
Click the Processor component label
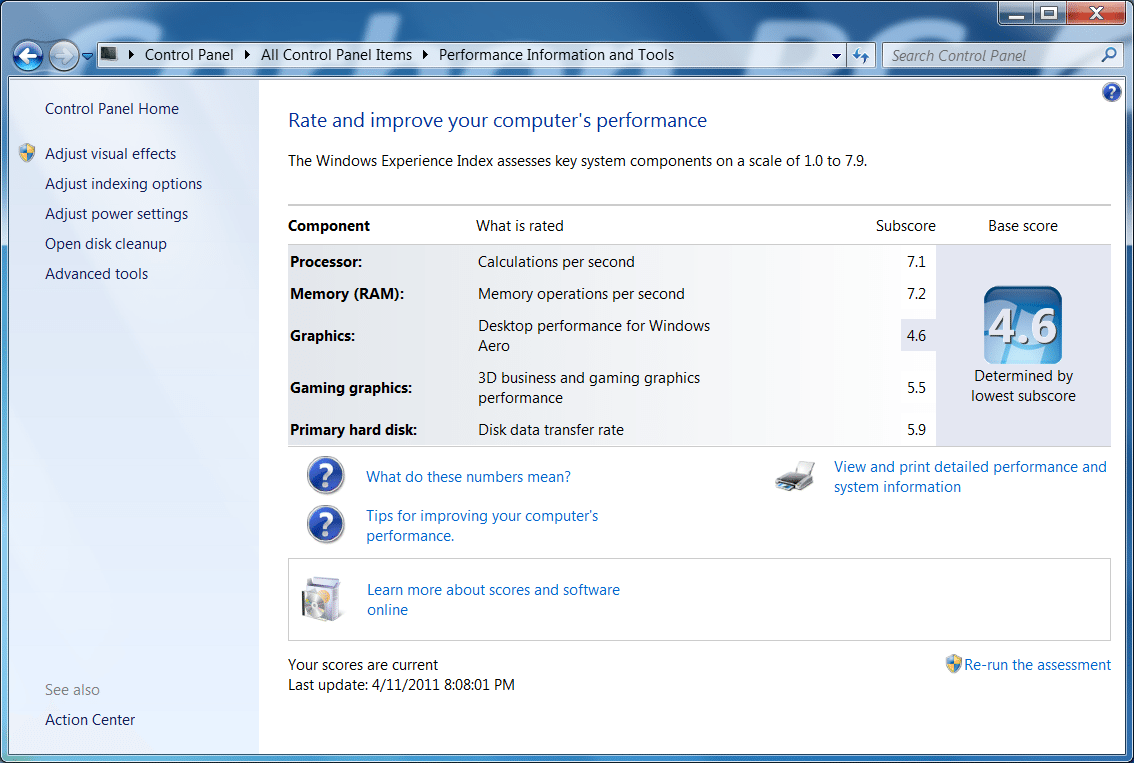(x=326, y=262)
